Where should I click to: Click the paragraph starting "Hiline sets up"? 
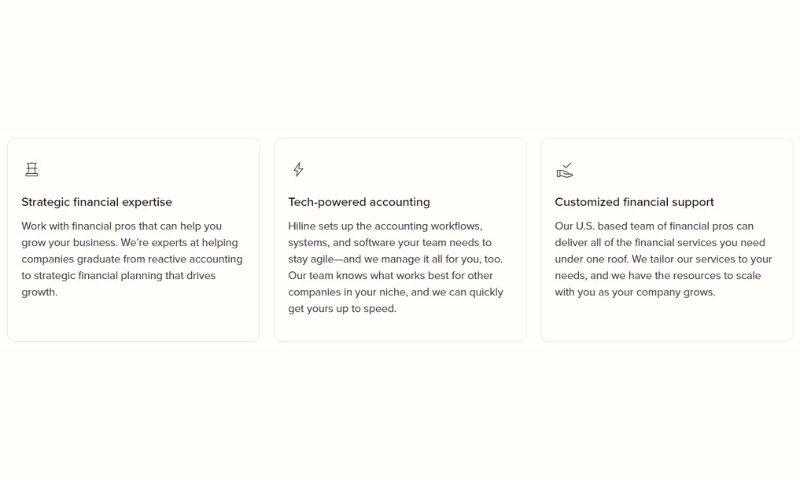point(395,267)
